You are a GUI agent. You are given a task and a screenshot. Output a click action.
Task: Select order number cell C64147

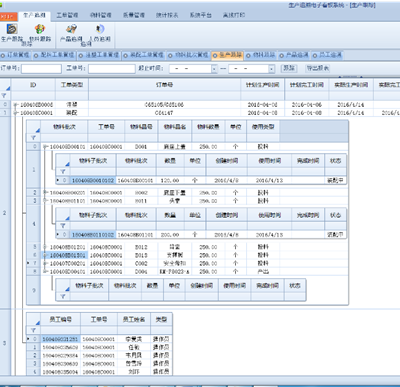[164, 113]
